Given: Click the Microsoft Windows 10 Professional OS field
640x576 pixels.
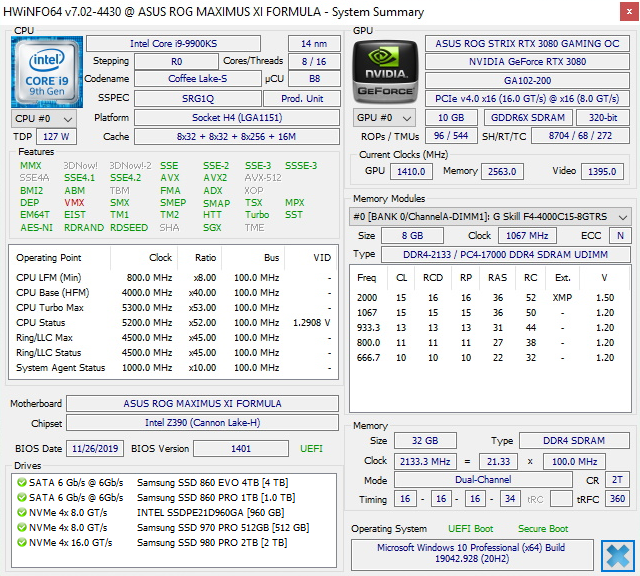Looking at the screenshot, I should click(471, 553).
